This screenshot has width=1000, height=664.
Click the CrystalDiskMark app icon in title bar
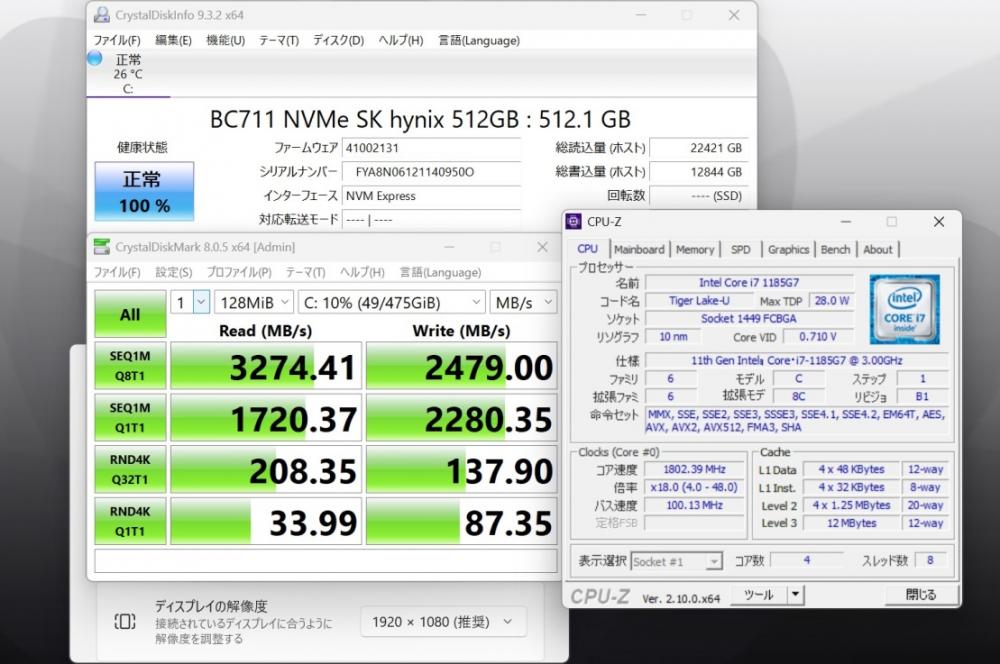coord(101,247)
